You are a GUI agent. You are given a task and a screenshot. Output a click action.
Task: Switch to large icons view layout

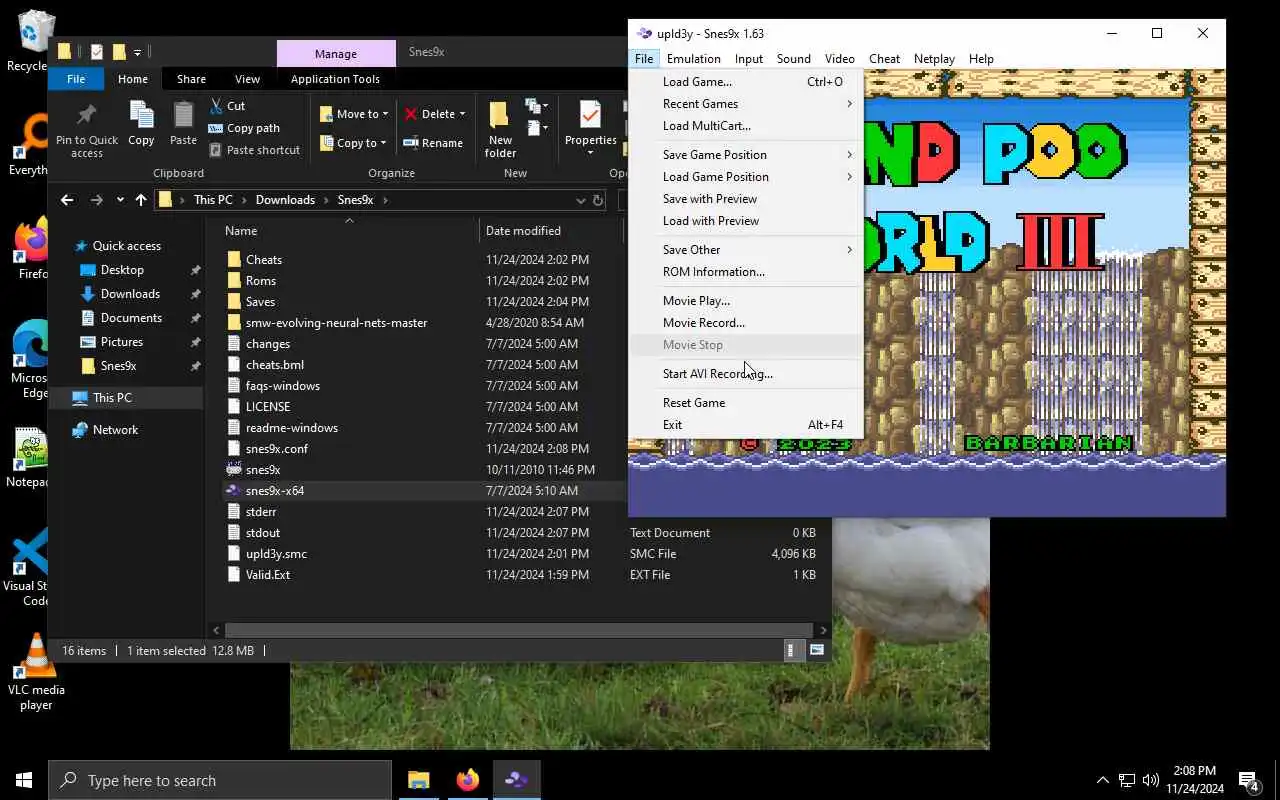[817, 650]
